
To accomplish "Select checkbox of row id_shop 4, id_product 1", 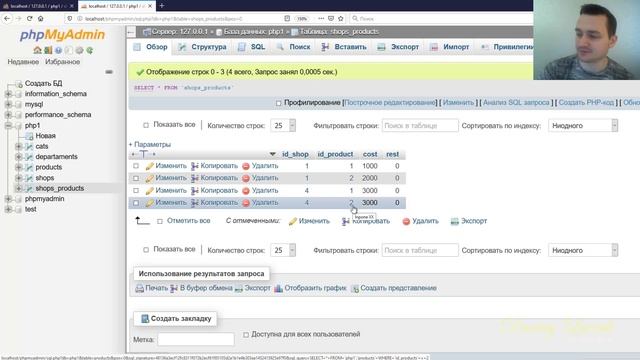I will 136,191.
